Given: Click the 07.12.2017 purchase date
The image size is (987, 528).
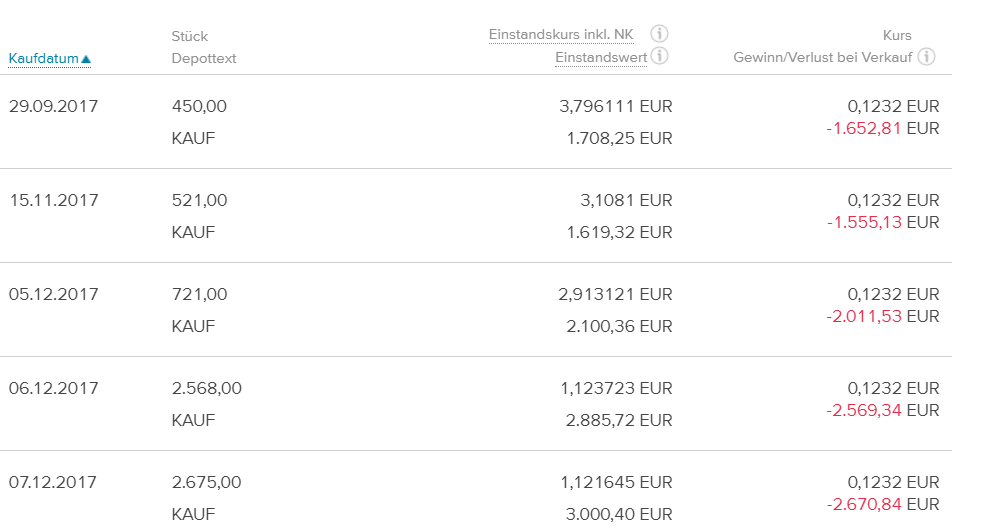Looking at the screenshot, I should point(53,482).
